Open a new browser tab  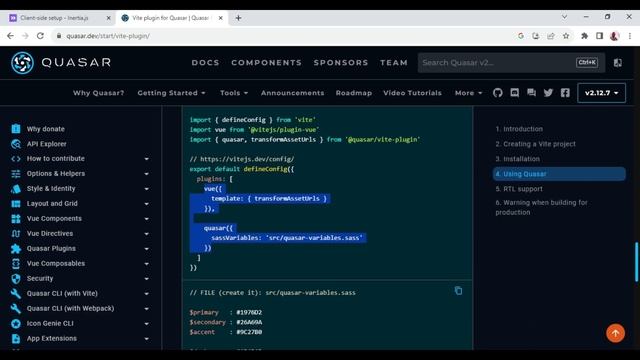(238, 18)
